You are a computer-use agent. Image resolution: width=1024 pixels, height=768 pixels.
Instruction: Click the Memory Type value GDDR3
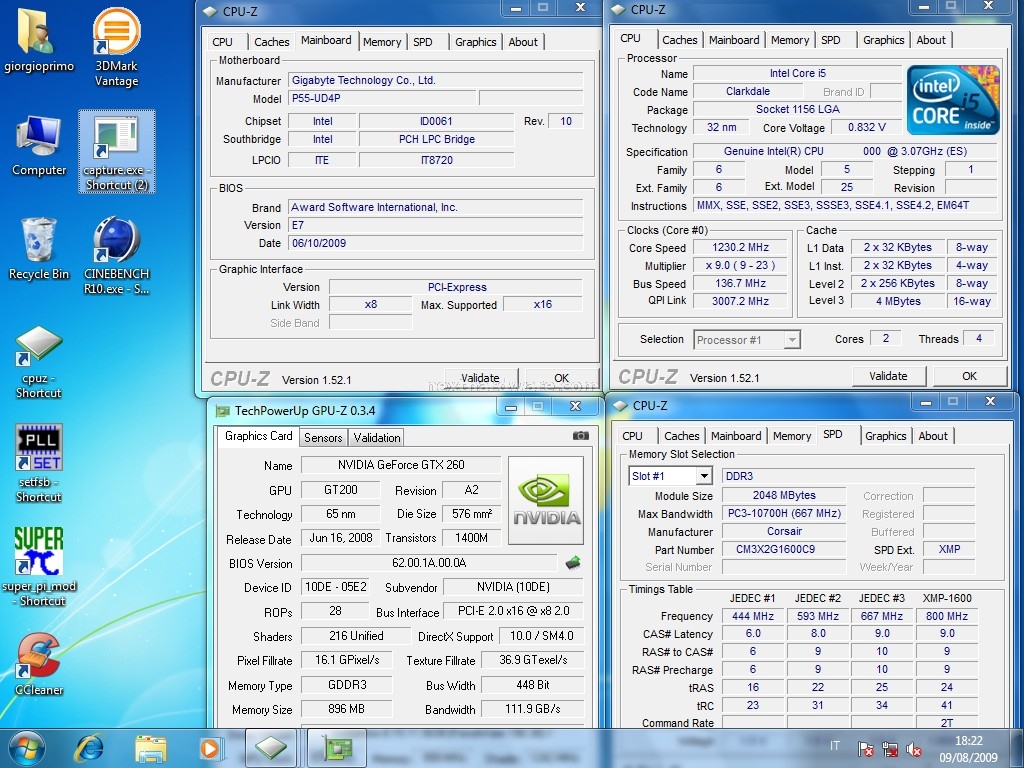[x=347, y=684]
